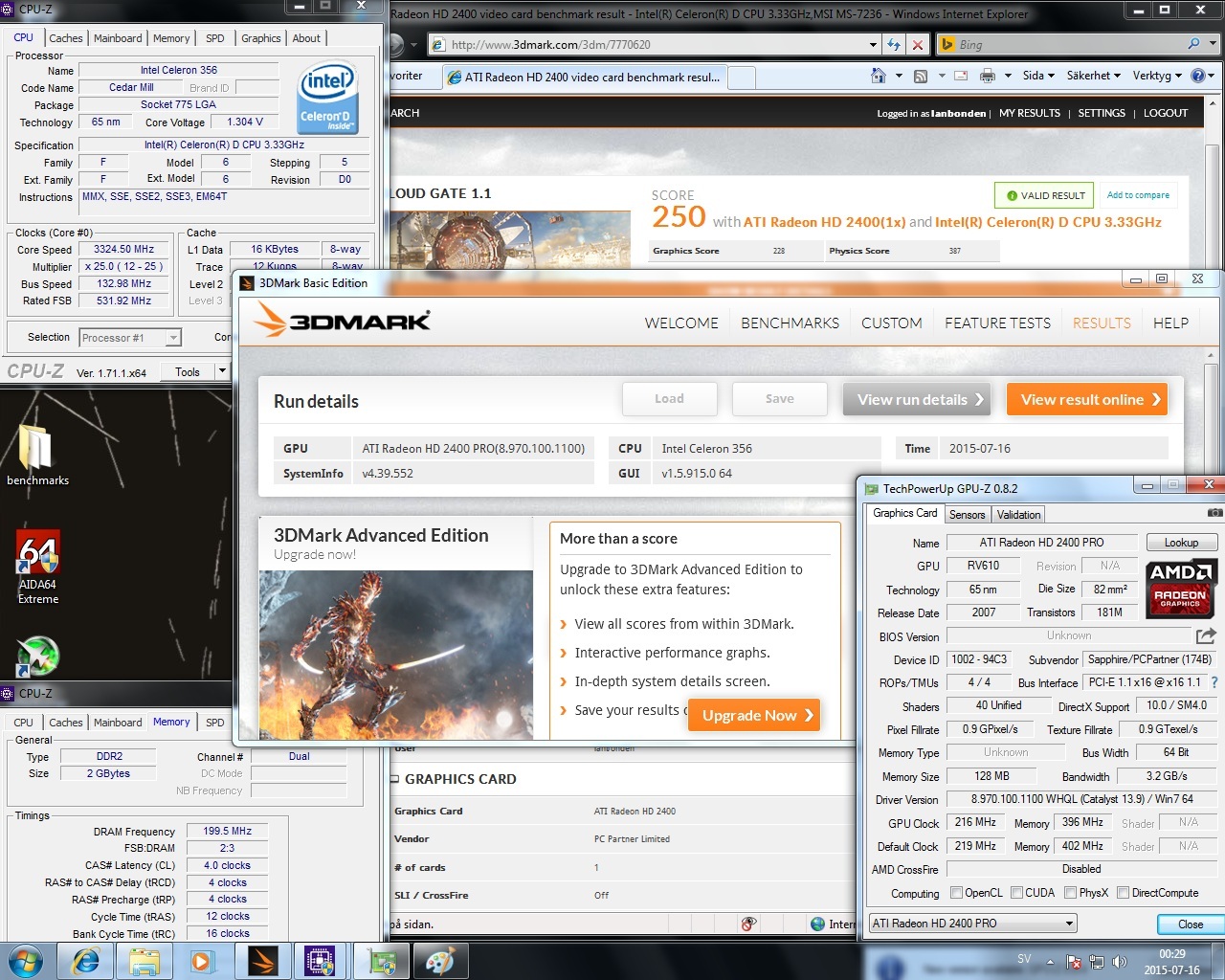Open the About tab in top CPU-Z window
Screen dimensions: 1225x980
pyautogui.click(x=306, y=38)
